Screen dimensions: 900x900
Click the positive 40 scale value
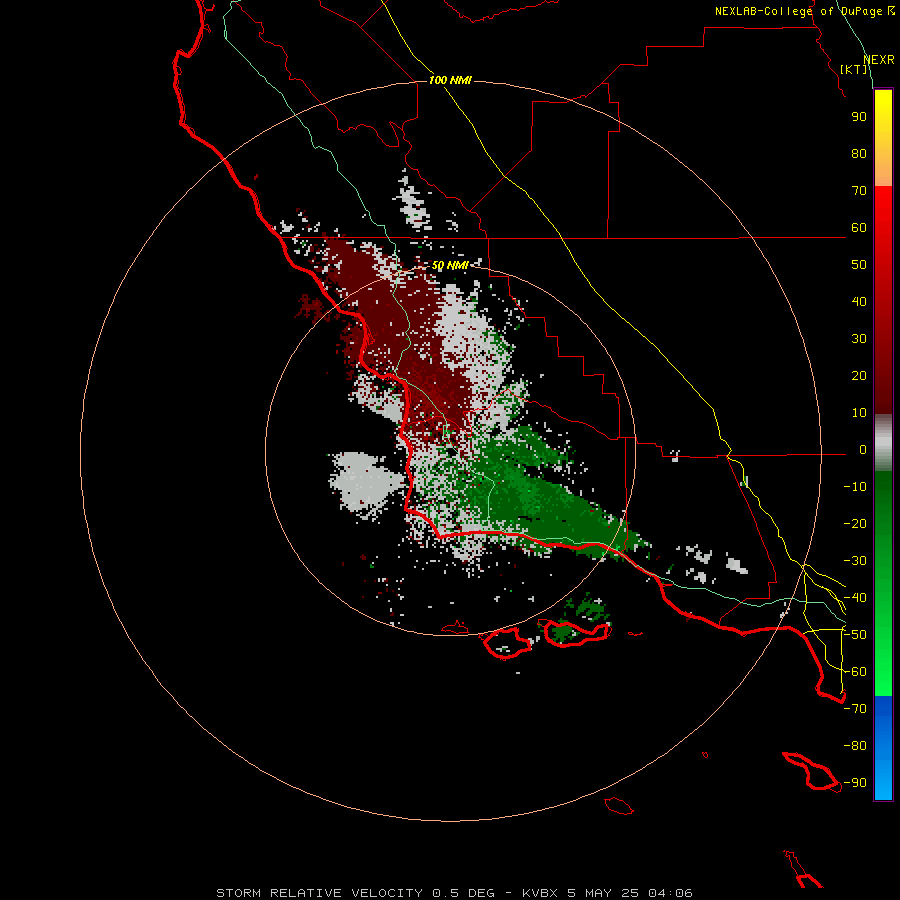coord(859,302)
